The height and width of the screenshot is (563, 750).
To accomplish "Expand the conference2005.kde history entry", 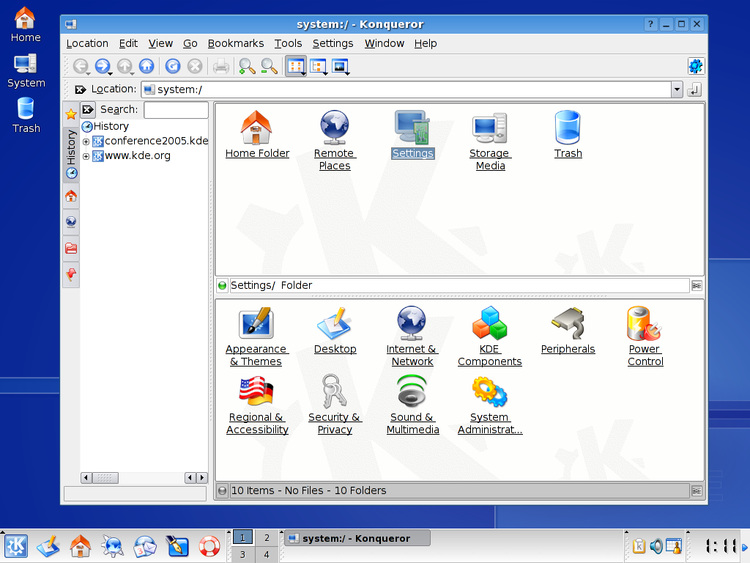I will (x=86, y=142).
